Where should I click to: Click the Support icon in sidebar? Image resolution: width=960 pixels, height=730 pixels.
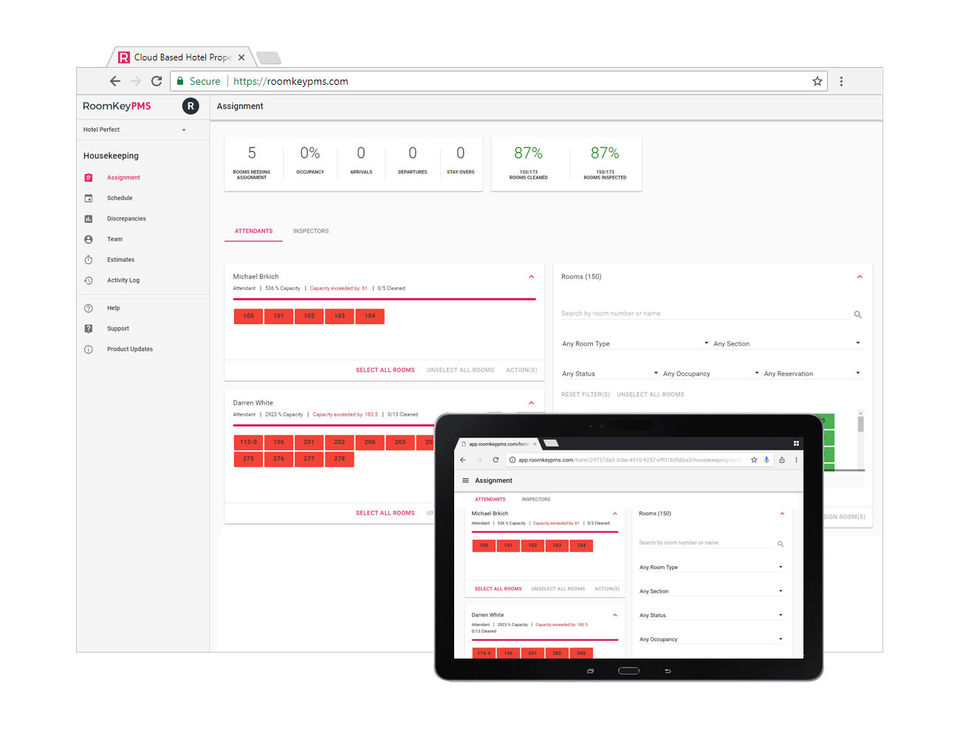89,329
